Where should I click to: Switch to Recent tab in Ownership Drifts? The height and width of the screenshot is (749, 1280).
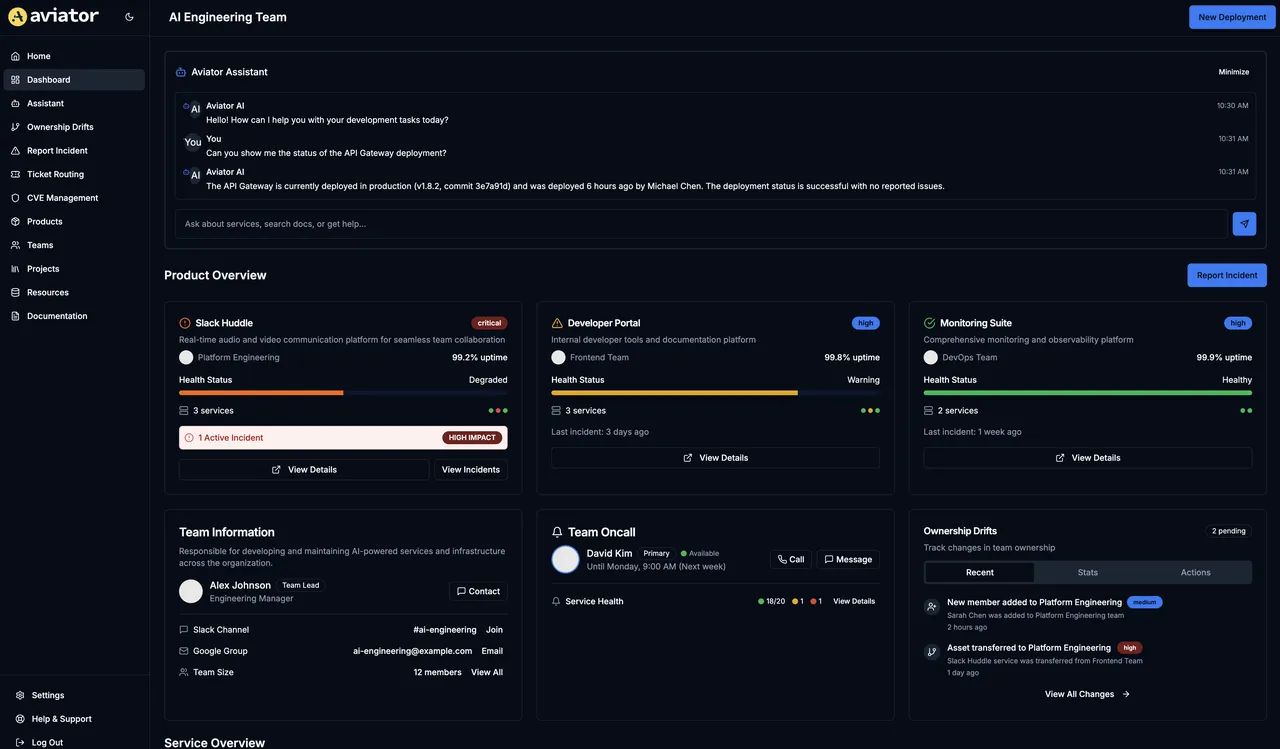pos(980,573)
